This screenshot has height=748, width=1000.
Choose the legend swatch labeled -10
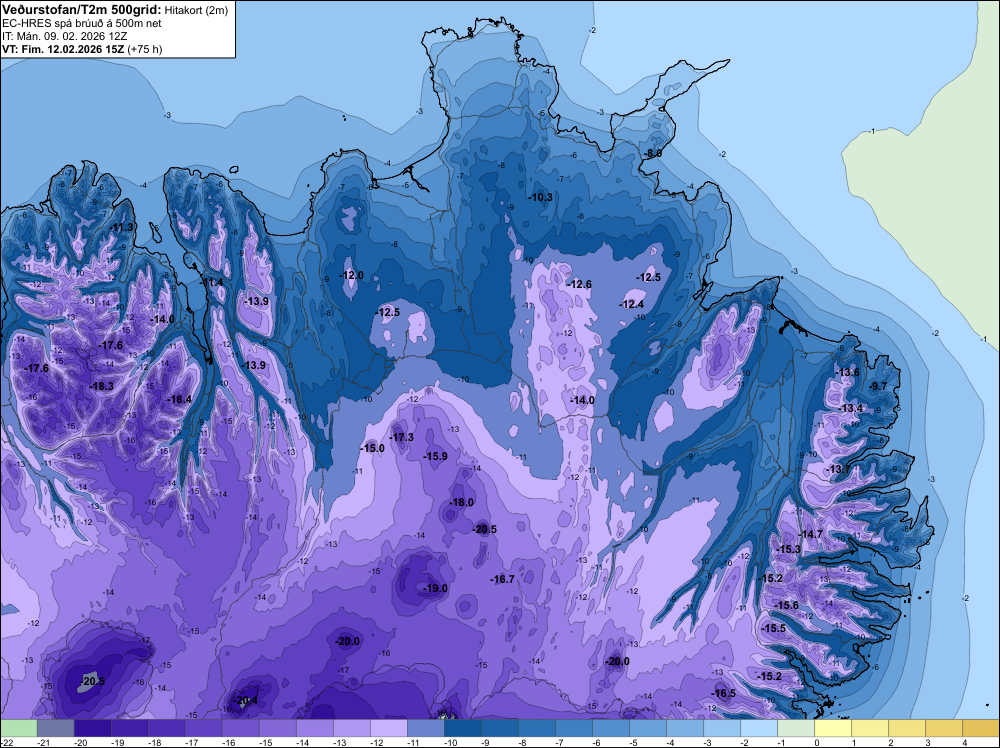(462, 728)
